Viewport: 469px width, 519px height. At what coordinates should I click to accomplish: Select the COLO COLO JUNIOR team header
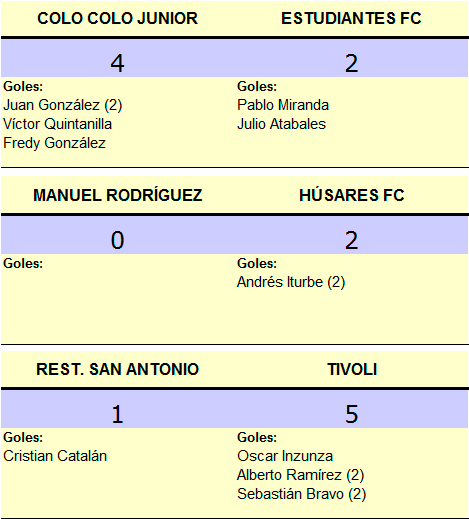(x=117, y=18)
